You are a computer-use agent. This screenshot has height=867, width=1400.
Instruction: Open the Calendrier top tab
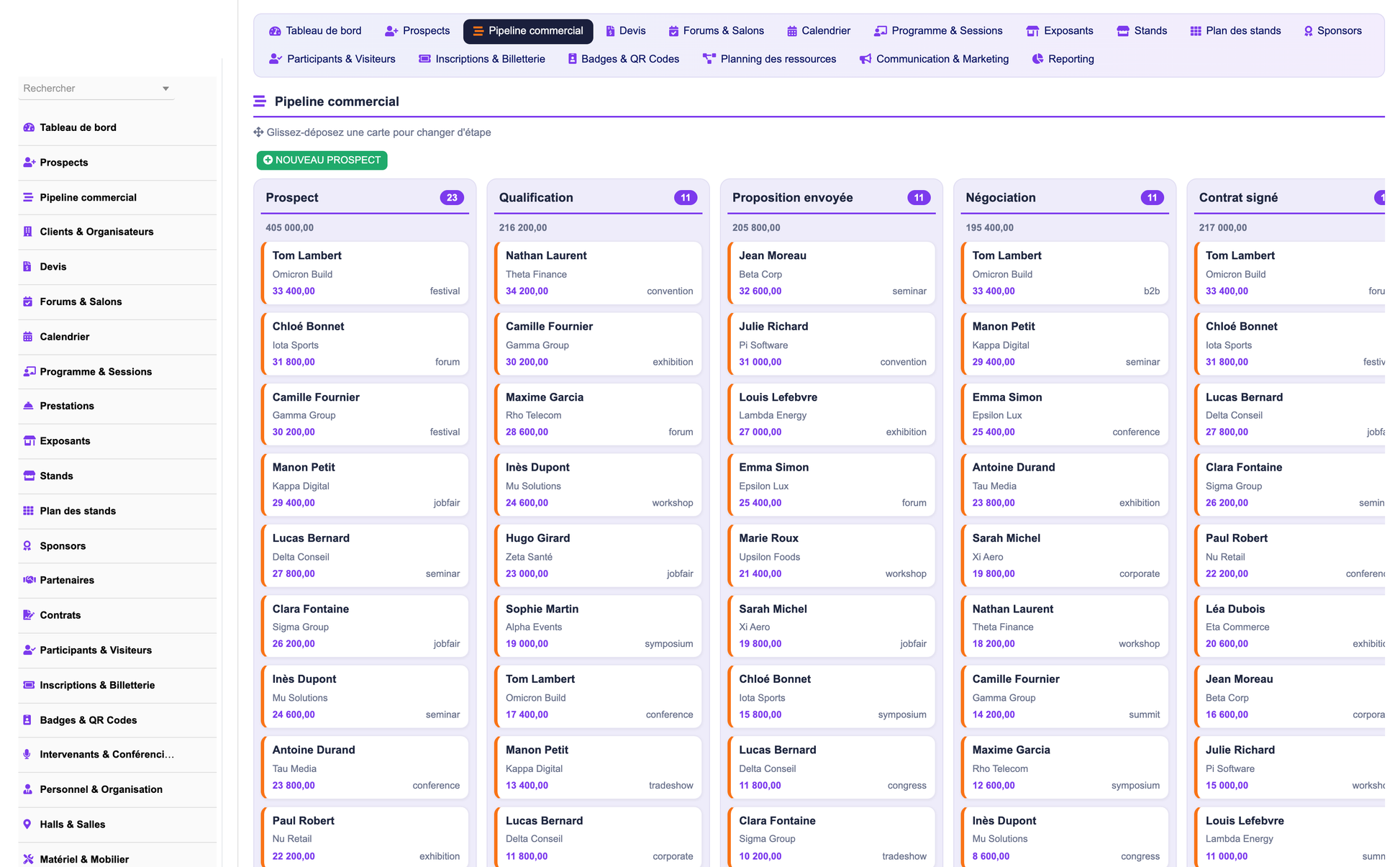pyautogui.click(x=819, y=31)
